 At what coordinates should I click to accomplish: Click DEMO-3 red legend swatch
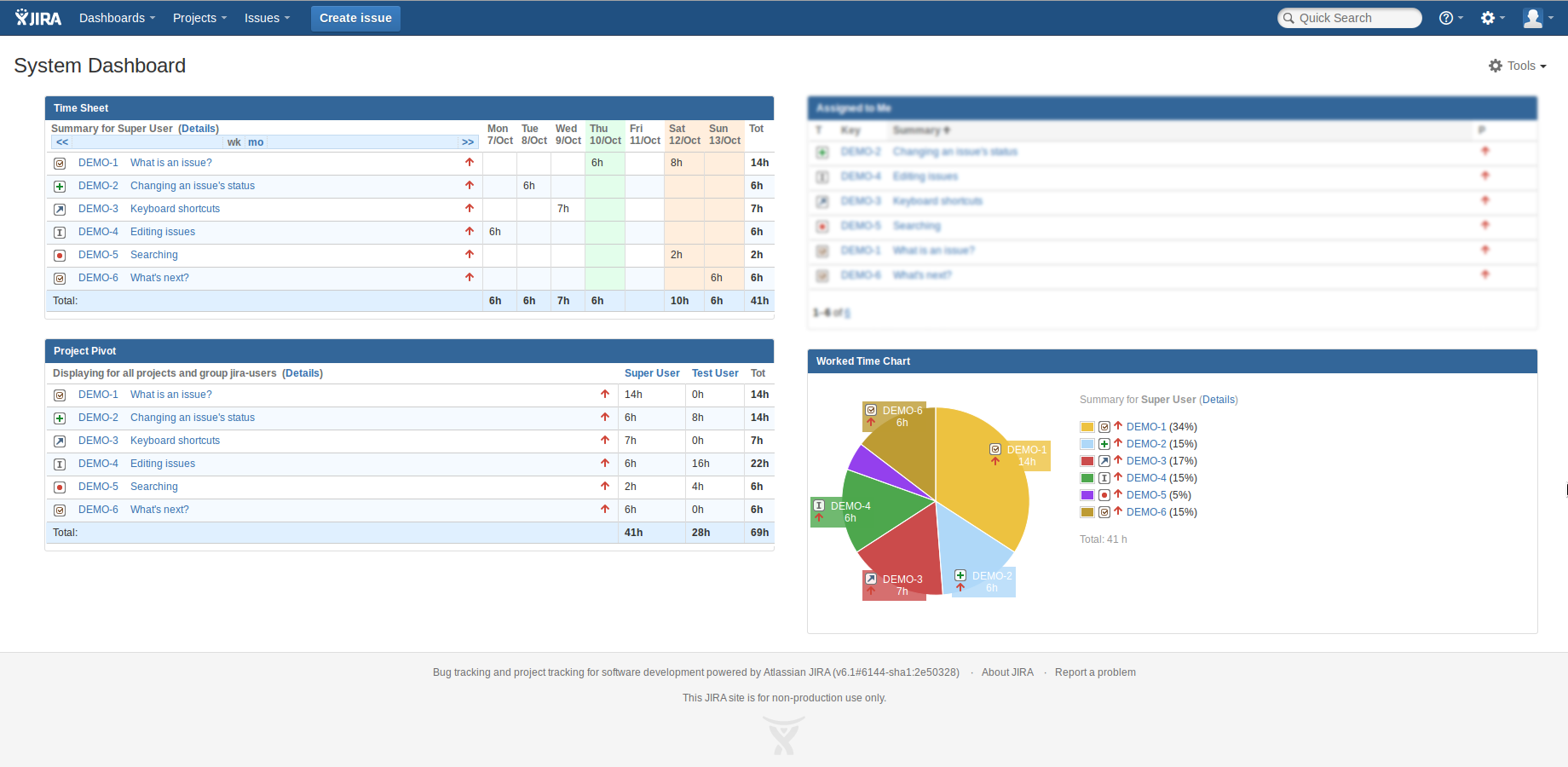tap(1087, 461)
